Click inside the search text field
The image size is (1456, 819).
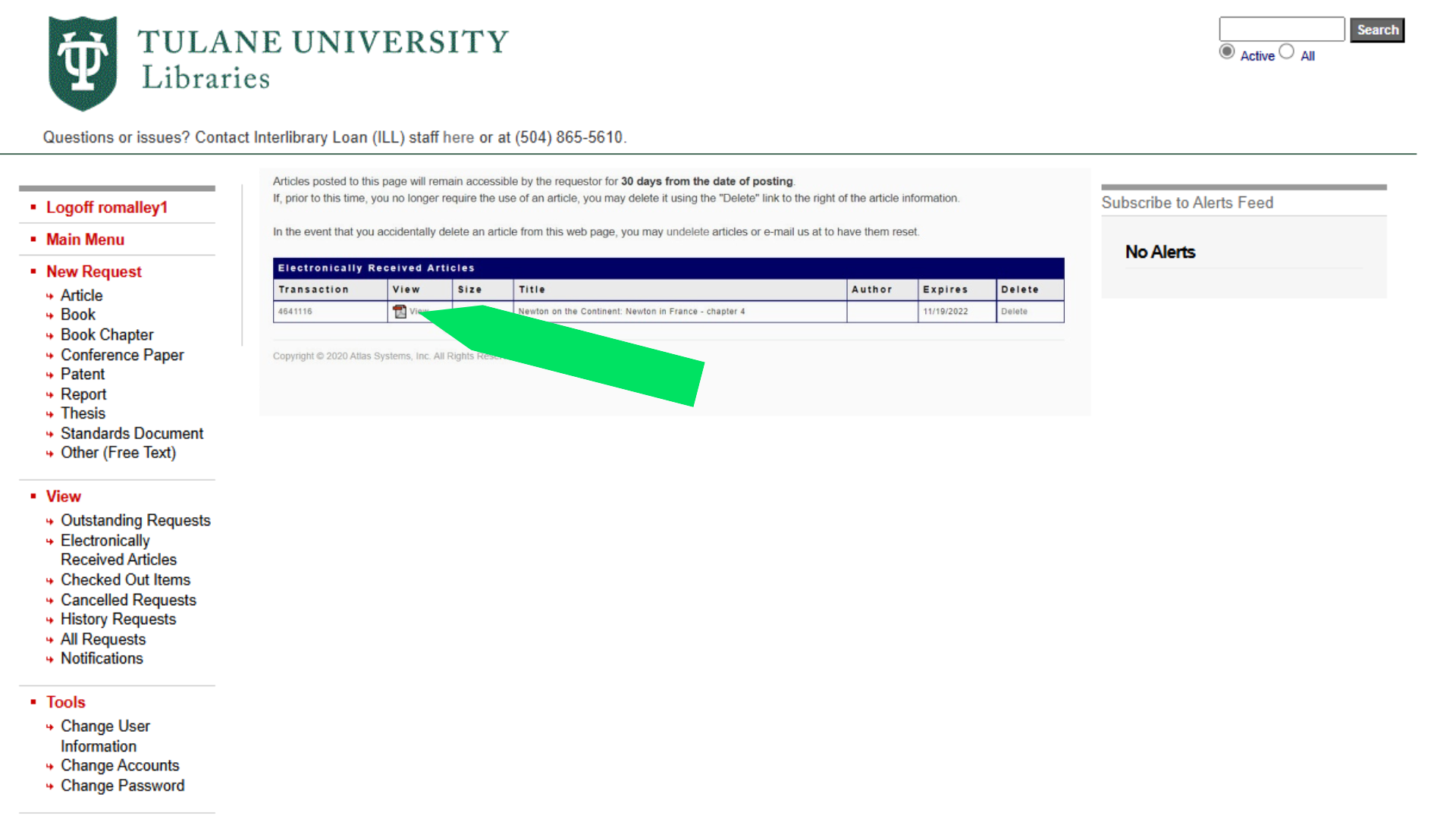pos(1282,29)
